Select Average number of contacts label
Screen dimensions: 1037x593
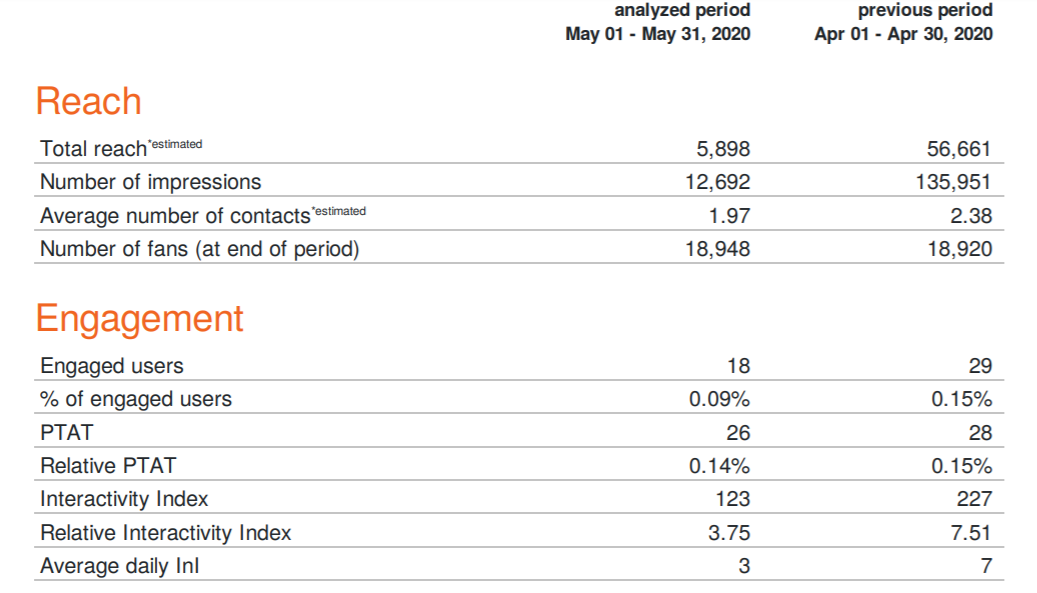[x=175, y=216]
